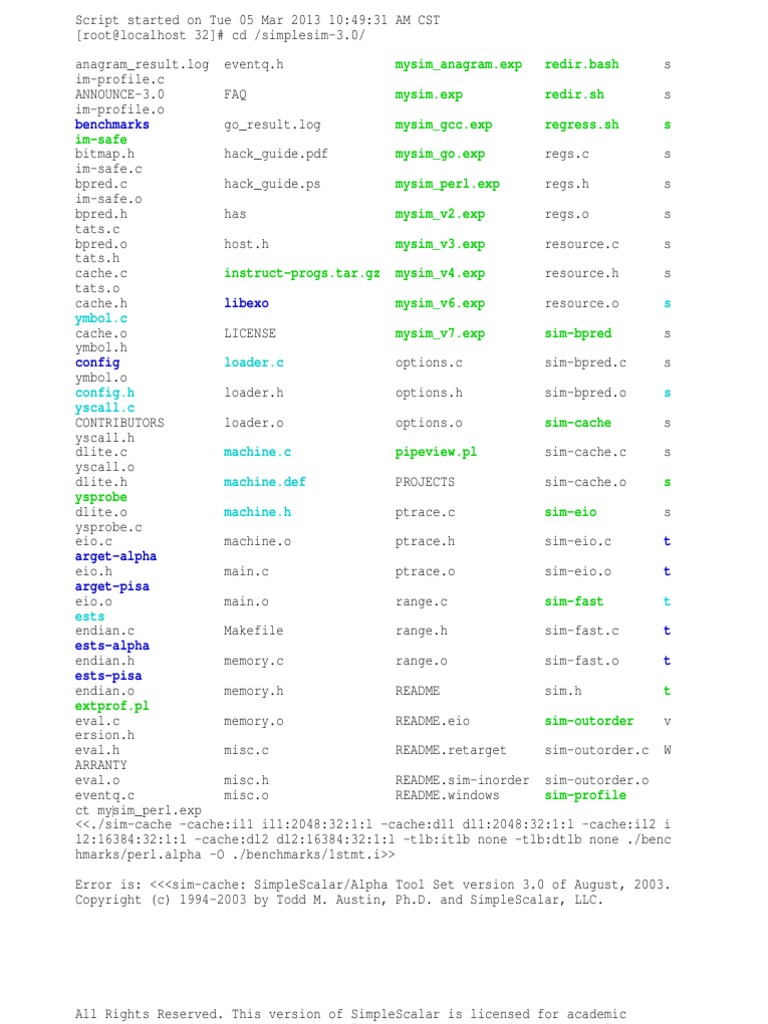The width and height of the screenshot is (768, 1024).
Task: Click the file name 'eventq.h'
Action: tap(254, 65)
